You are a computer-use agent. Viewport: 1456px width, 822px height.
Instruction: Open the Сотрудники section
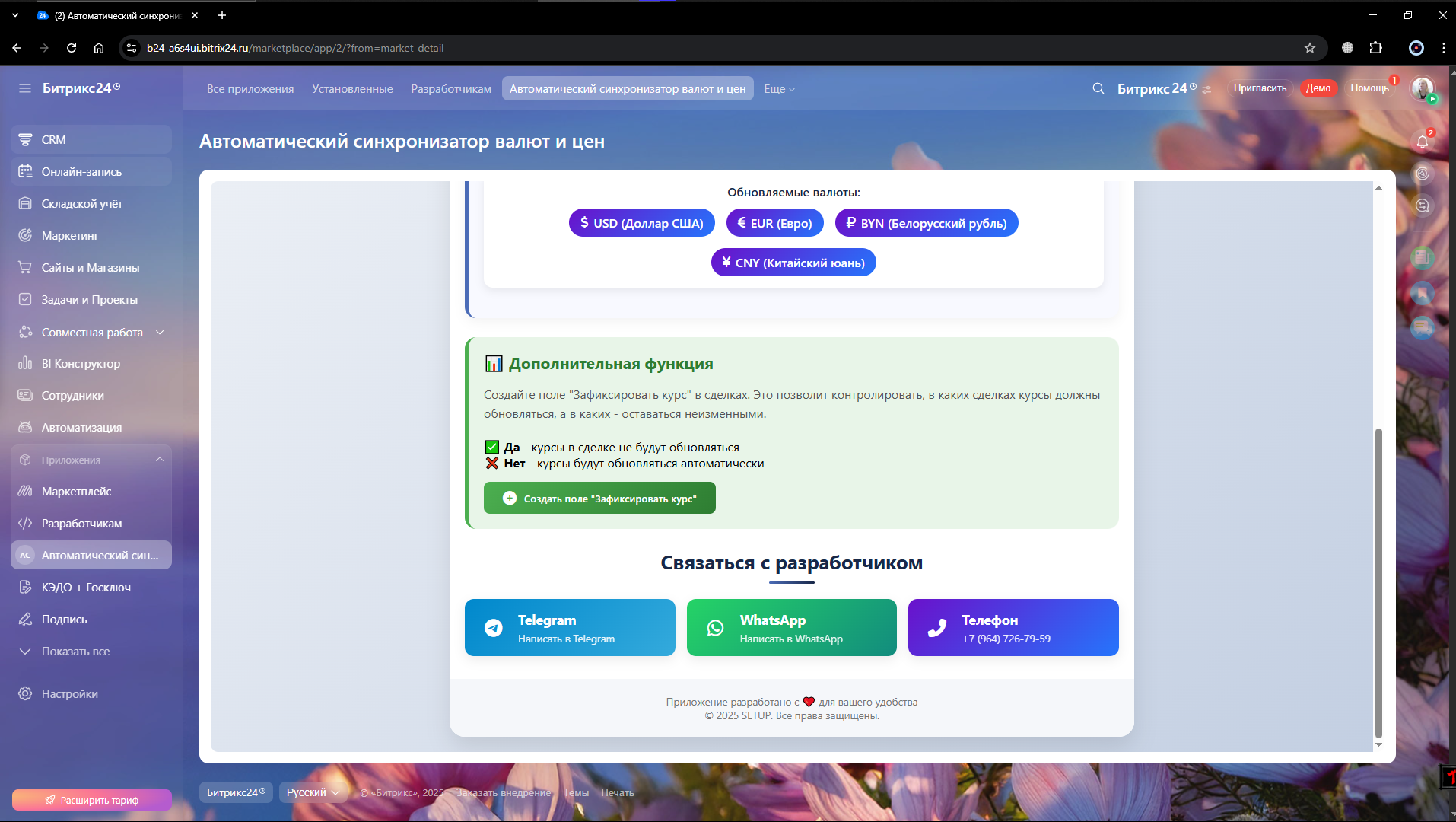tap(91, 396)
